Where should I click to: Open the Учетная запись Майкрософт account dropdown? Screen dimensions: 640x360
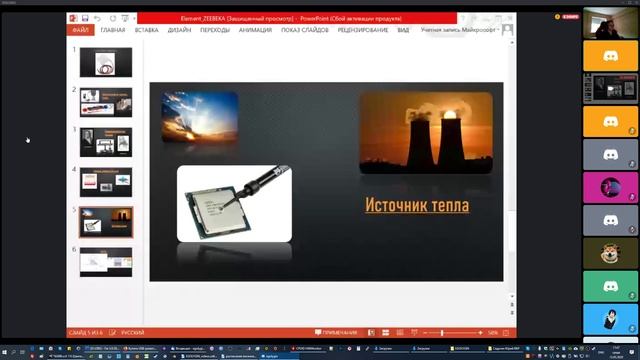pos(460,30)
